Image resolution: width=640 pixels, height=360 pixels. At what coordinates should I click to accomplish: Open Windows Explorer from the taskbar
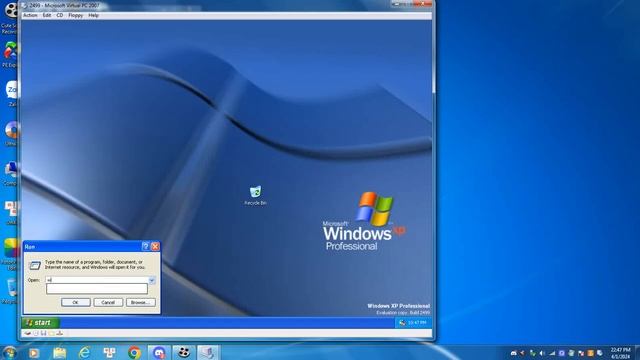pyautogui.click(x=59, y=353)
